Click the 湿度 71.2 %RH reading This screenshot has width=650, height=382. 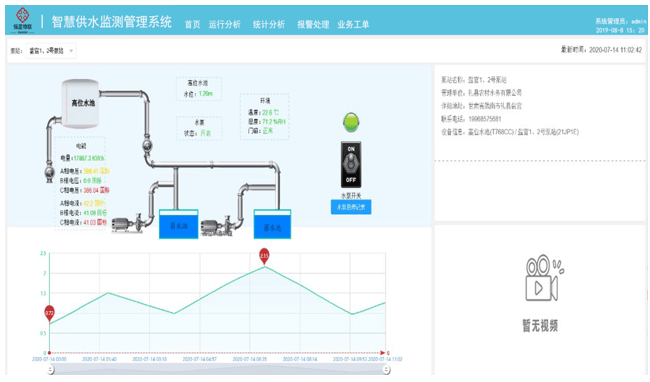pyautogui.click(x=267, y=121)
